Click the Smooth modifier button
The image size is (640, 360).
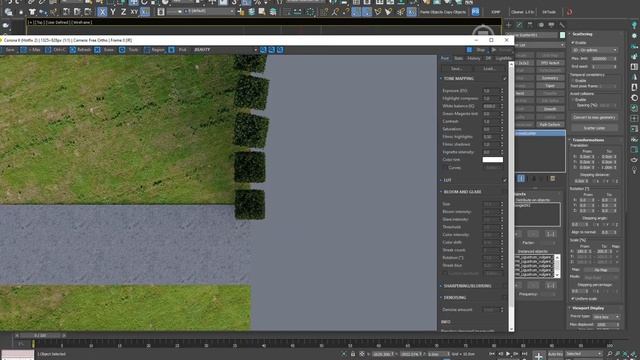coord(550,109)
